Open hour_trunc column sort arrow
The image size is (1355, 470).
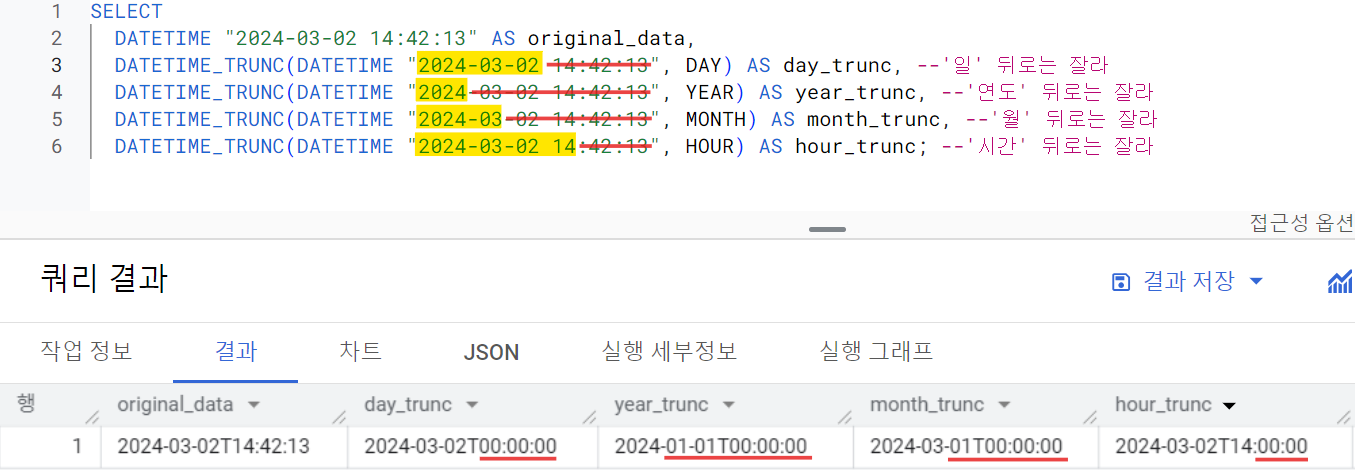pos(1229,405)
